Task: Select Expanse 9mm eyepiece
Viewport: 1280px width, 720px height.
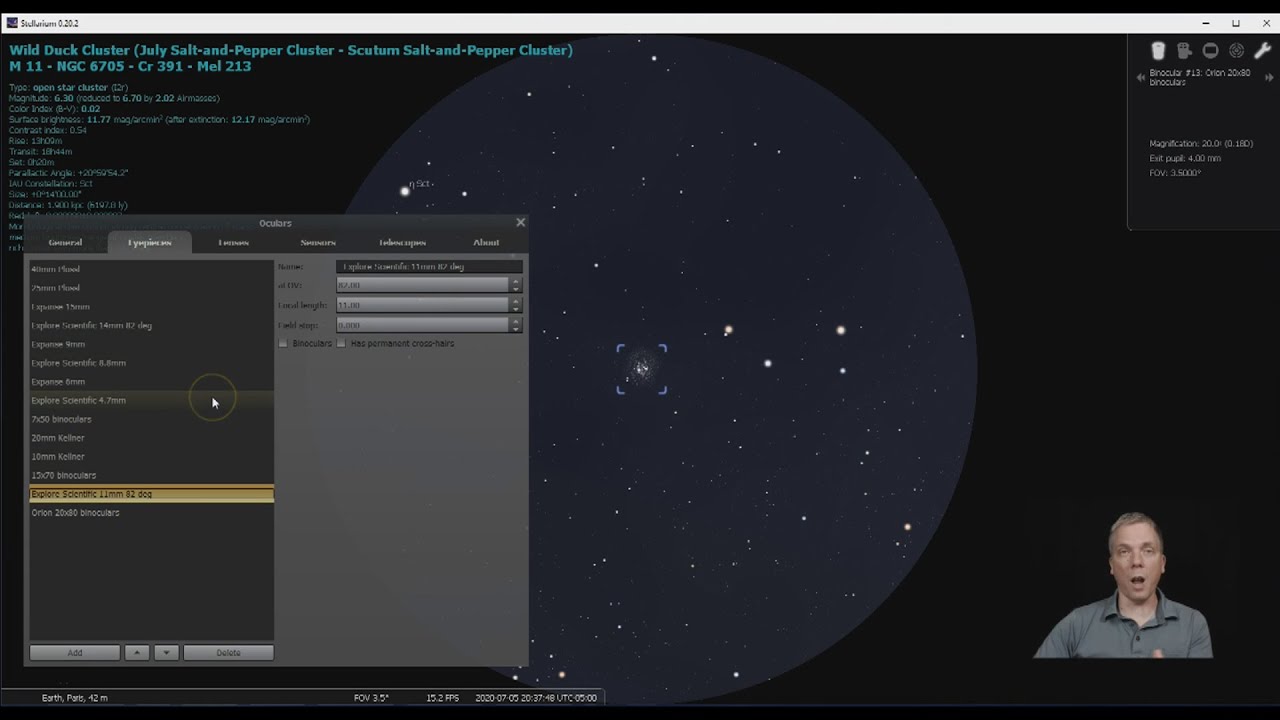Action: (x=151, y=344)
